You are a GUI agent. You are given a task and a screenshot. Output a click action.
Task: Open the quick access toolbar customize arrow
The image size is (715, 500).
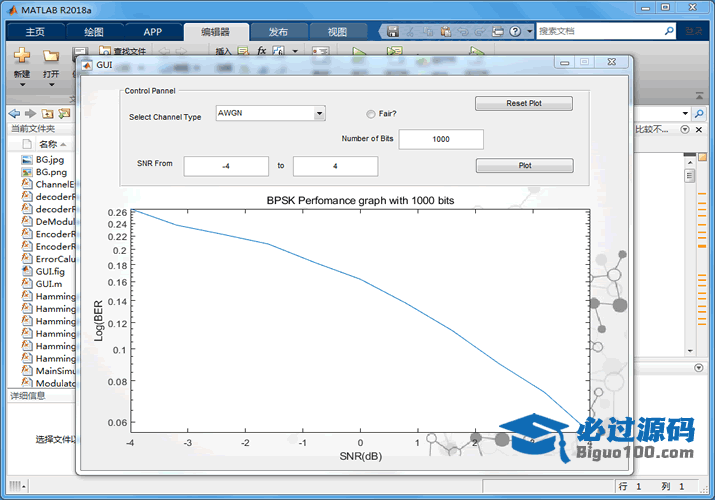[x=529, y=31]
